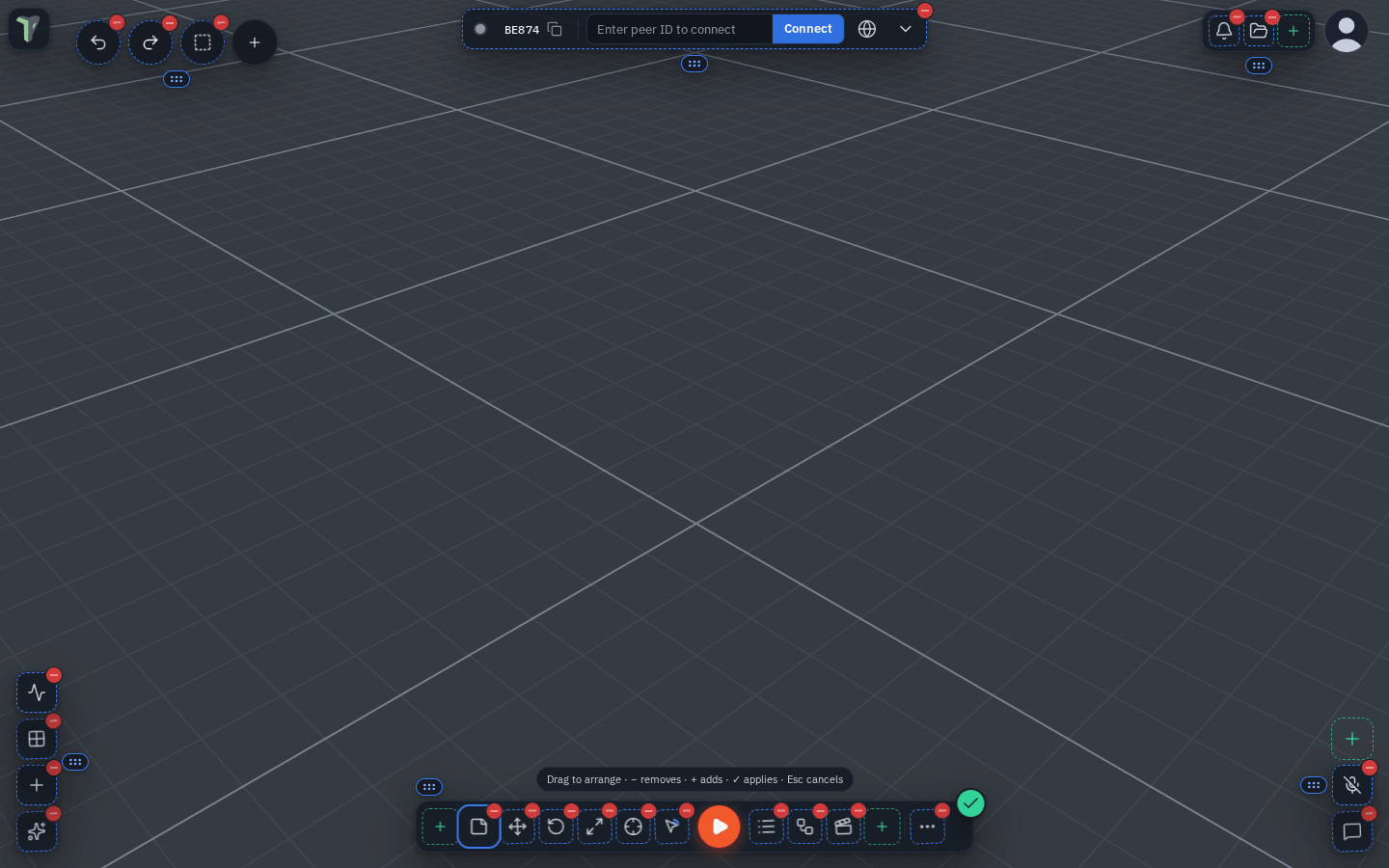Add a tool with the top-left plus button
This screenshot has height=868, width=1389.
tap(255, 42)
